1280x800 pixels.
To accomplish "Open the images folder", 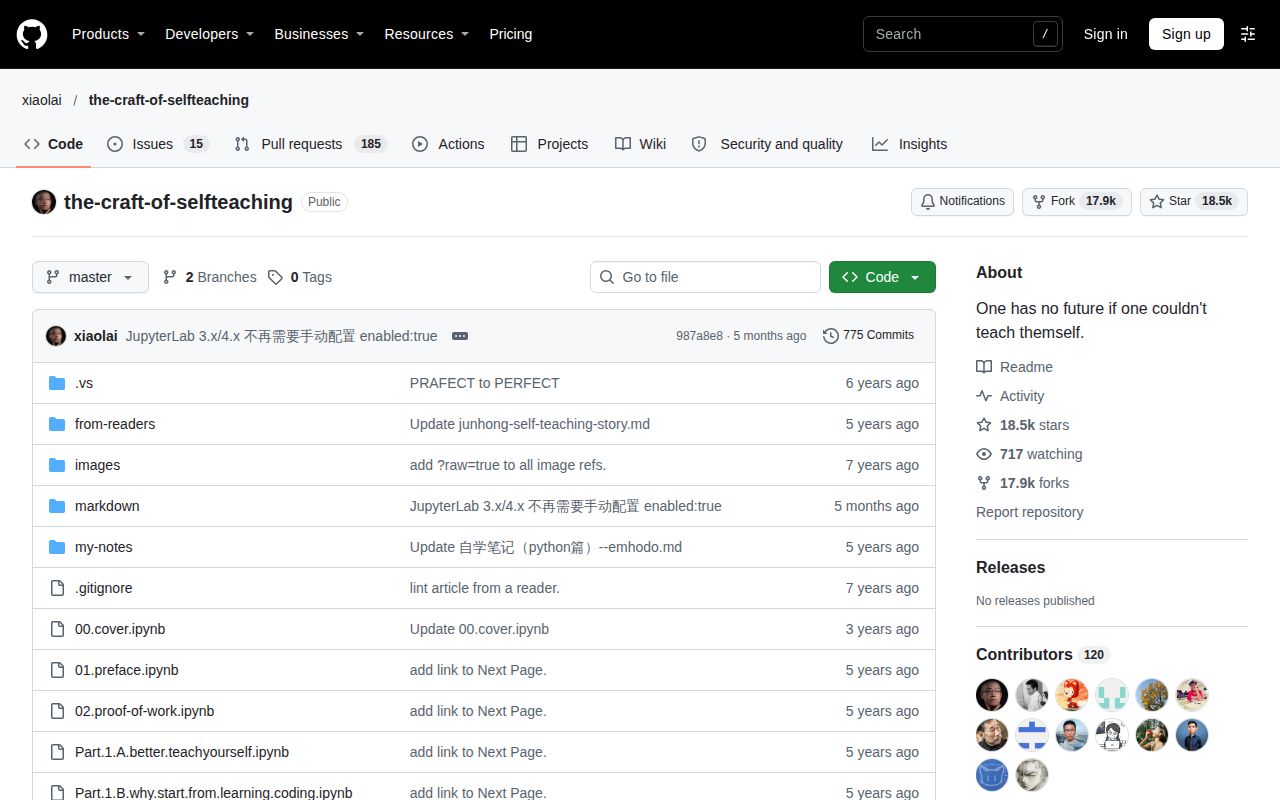I will (x=97, y=465).
